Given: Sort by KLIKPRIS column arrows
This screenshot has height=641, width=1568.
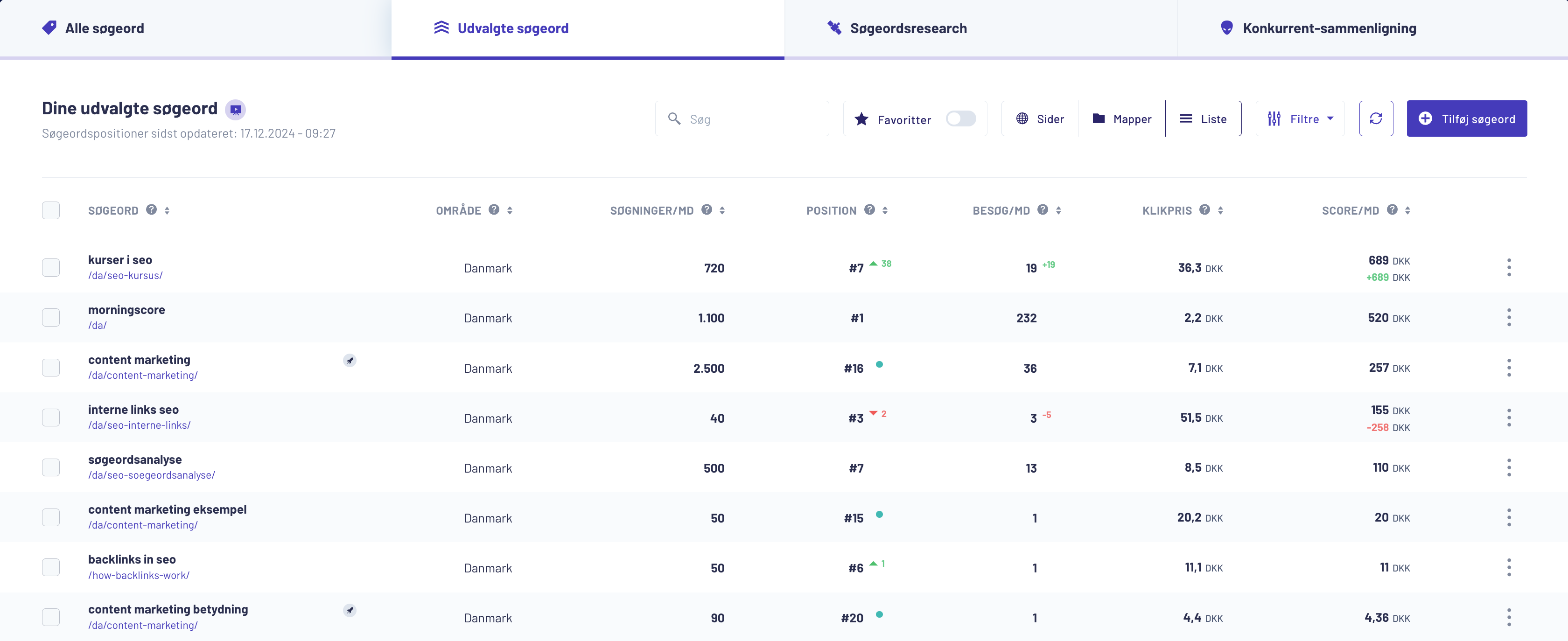Looking at the screenshot, I should pyautogui.click(x=1220, y=210).
